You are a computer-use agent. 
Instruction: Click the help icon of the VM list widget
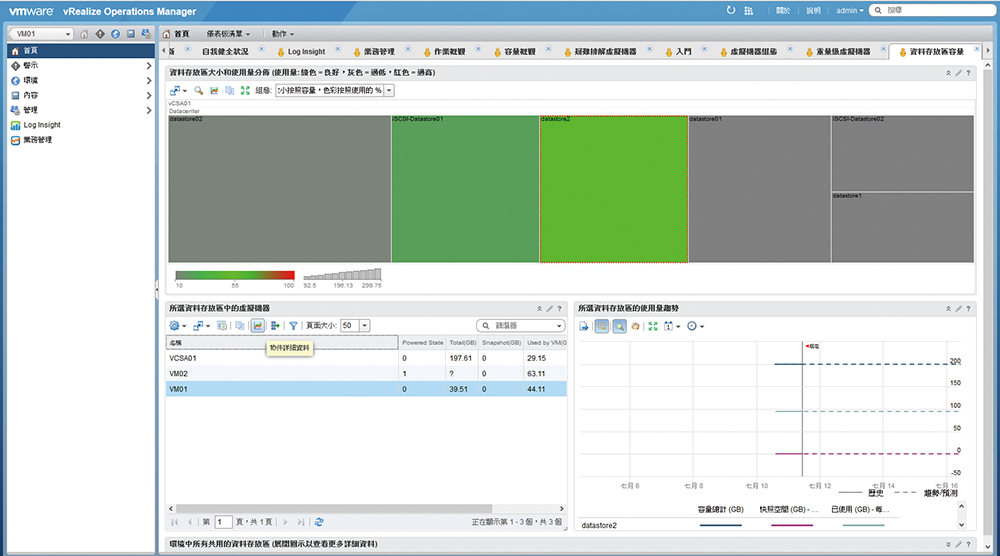(559, 309)
